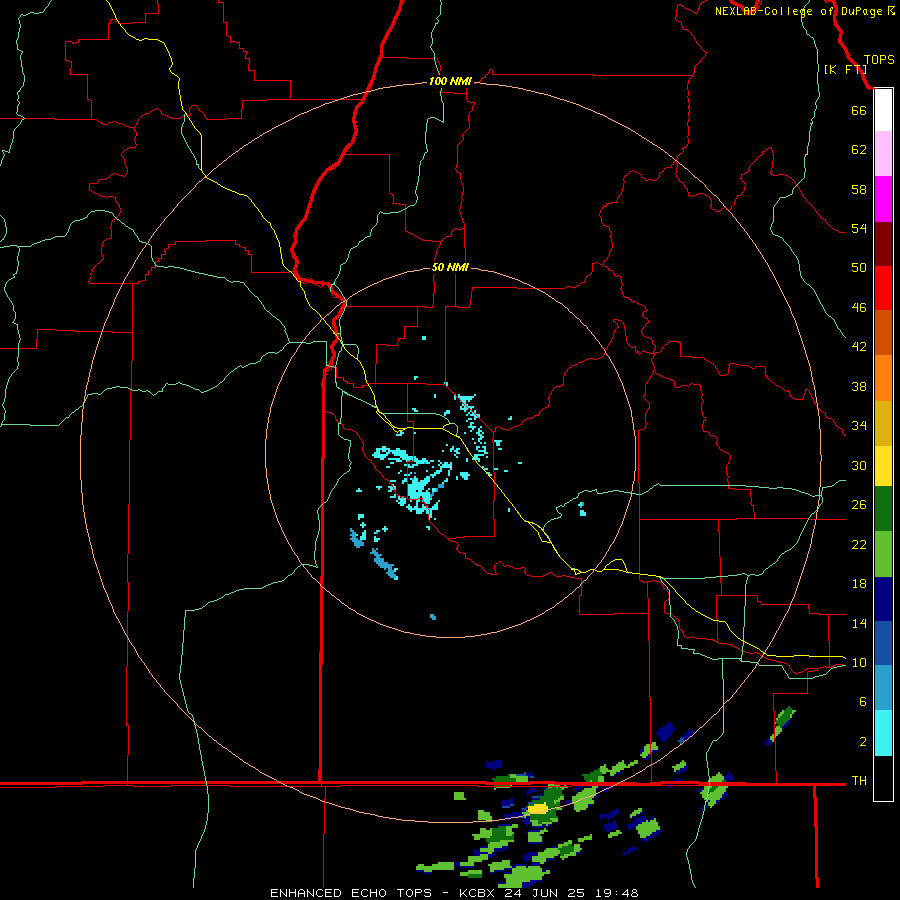This screenshot has height=900, width=900.
Task: Click the TH threshold label
Action: point(859,781)
